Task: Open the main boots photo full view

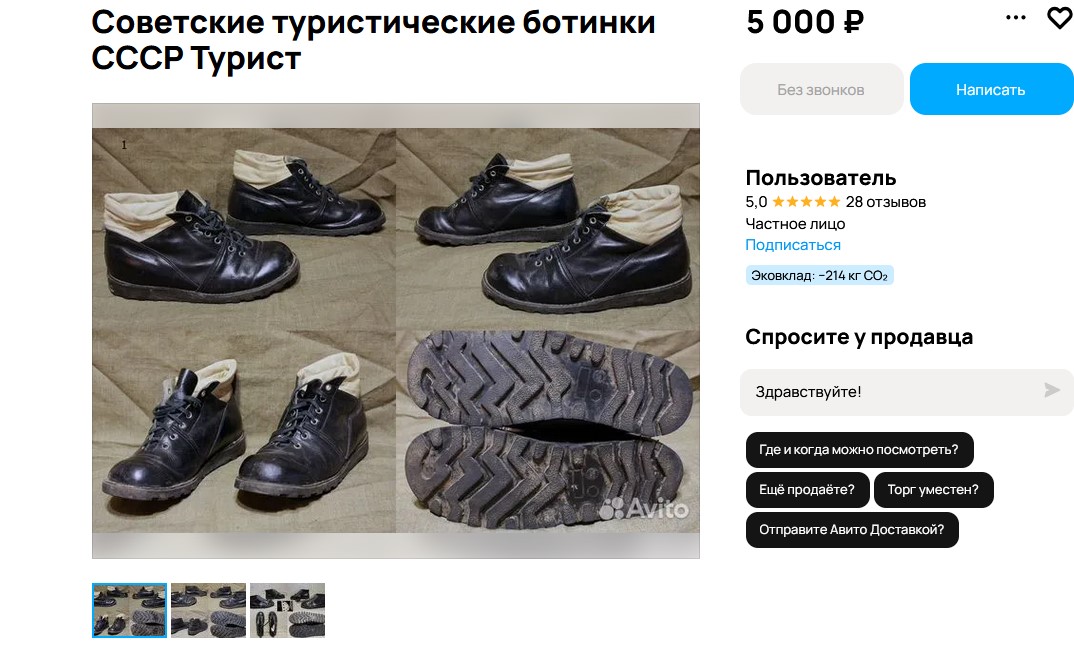Action: point(396,331)
